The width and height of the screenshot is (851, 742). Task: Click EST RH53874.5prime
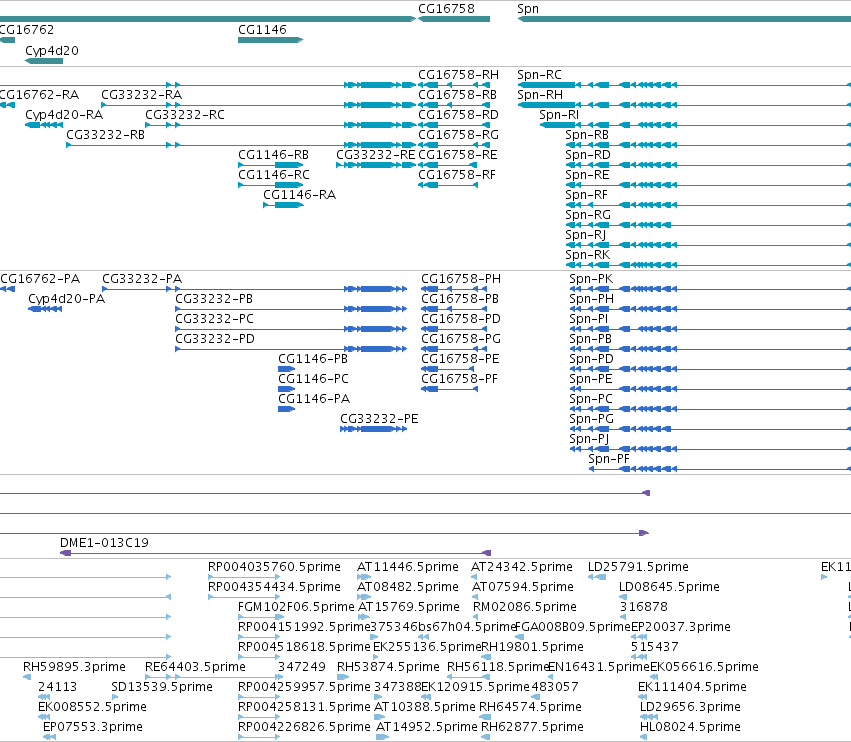pos(389,666)
